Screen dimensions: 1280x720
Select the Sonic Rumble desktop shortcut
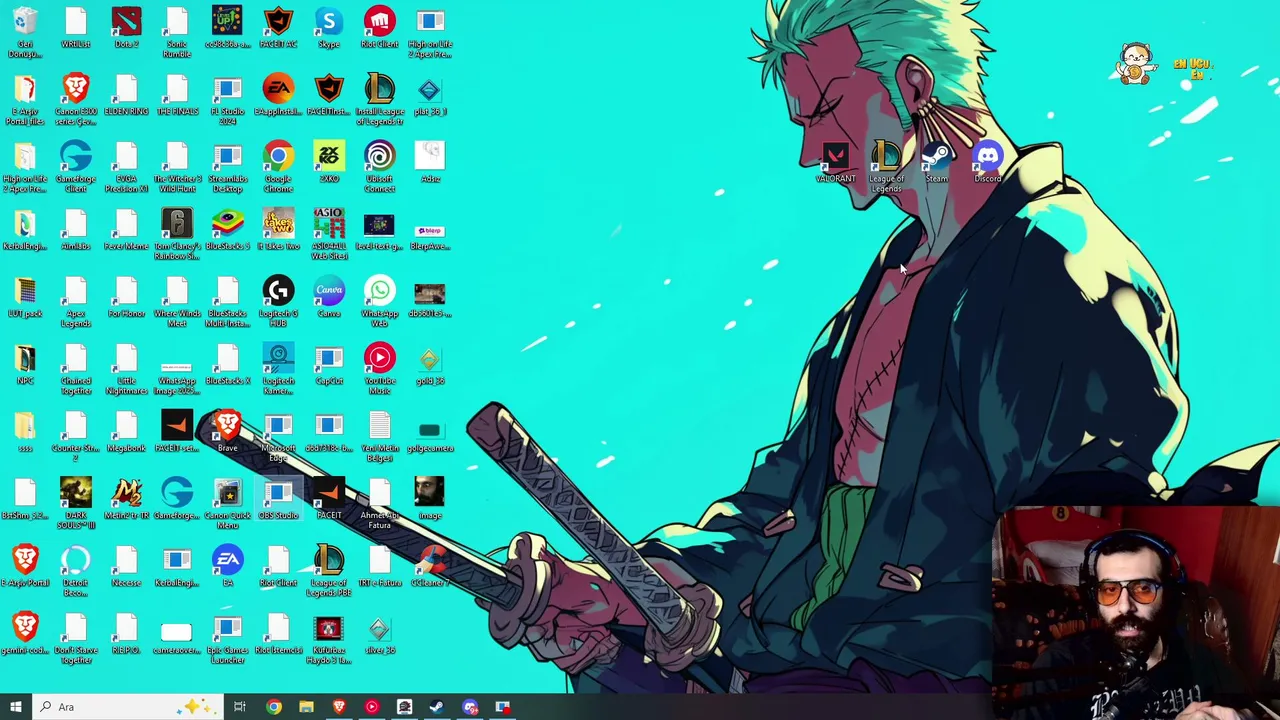[177, 32]
